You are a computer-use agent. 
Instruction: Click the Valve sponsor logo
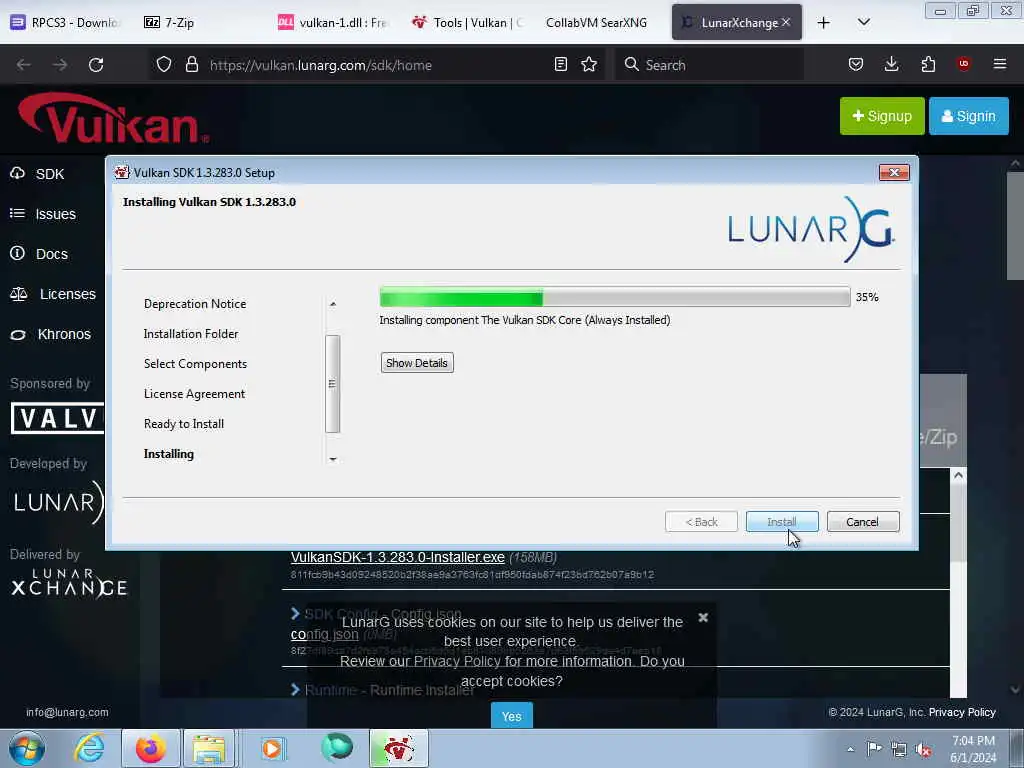click(57, 418)
